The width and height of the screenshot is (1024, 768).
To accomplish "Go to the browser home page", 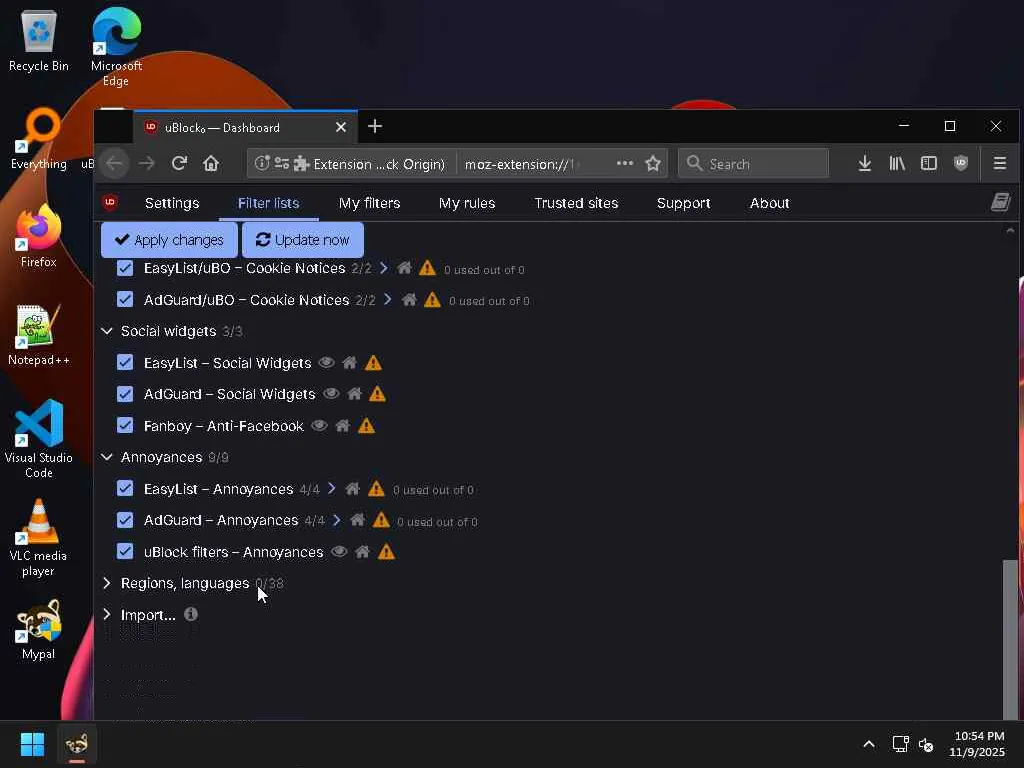I will coord(211,163).
